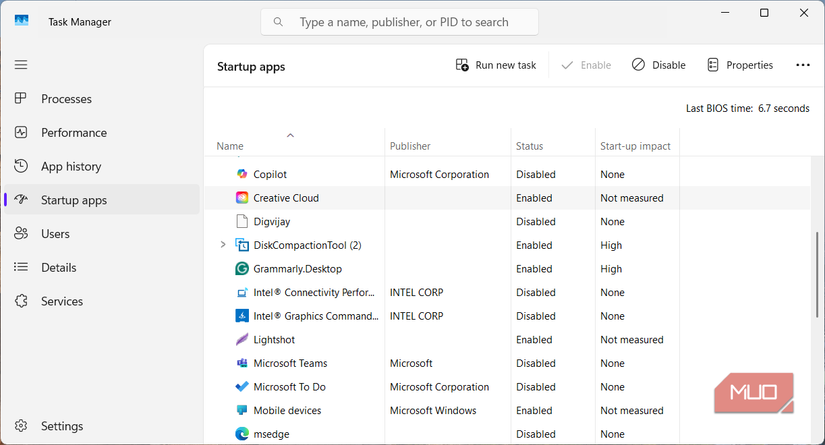Click Disabled status of Digvijay
Screen dimensions: 825x445
pos(536,221)
